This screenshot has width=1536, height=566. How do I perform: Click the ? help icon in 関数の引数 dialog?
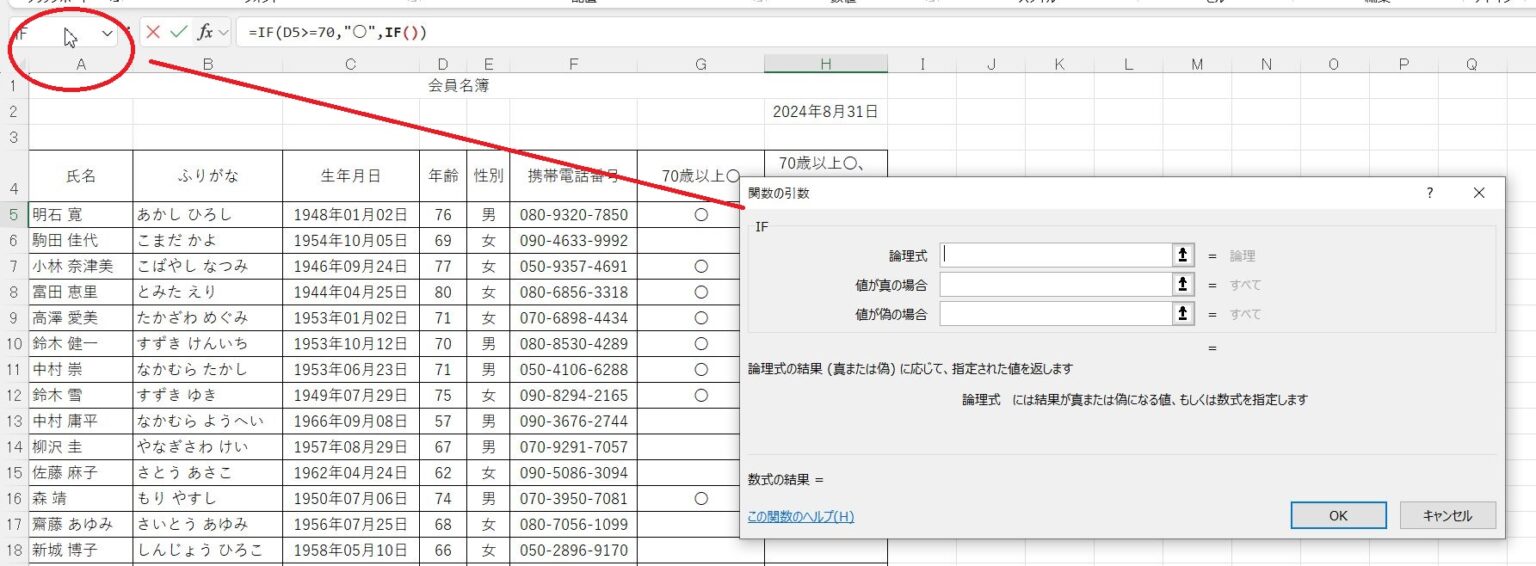click(1429, 193)
